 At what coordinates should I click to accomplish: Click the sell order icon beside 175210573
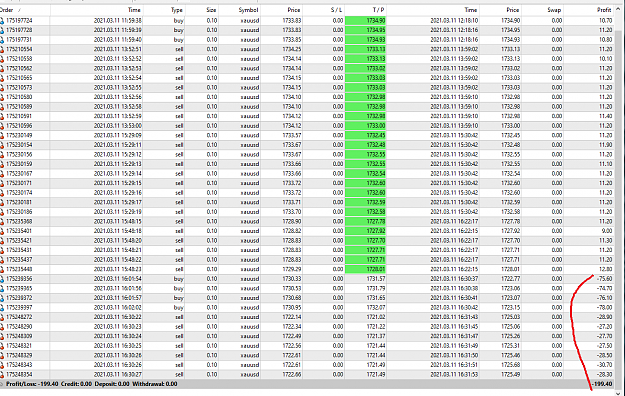click(2, 87)
